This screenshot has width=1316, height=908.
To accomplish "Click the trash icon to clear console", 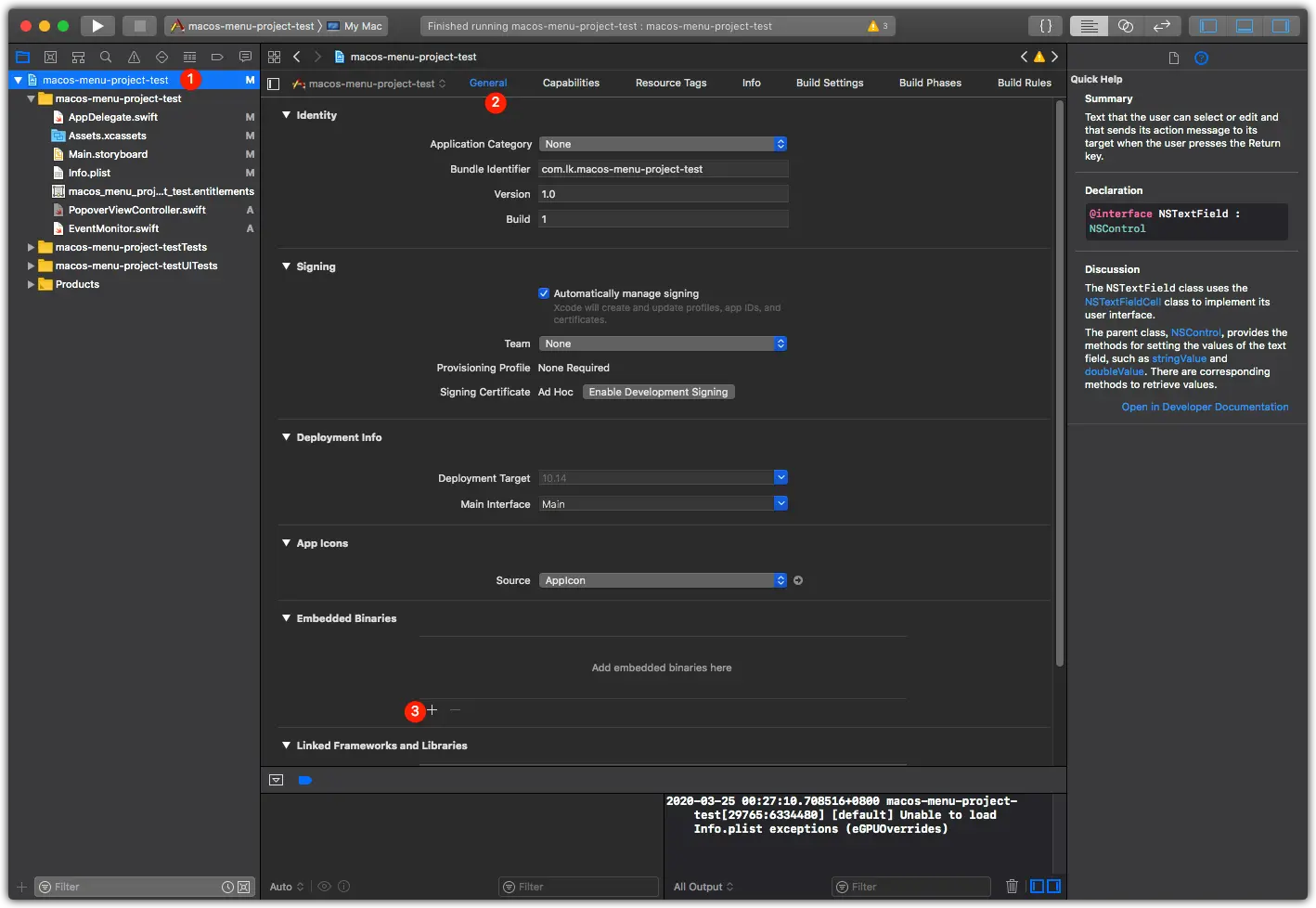I will point(1012,887).
